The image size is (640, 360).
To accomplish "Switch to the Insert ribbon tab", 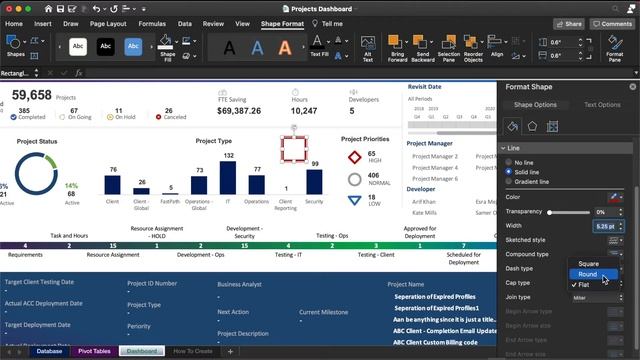I will (43, 24).
